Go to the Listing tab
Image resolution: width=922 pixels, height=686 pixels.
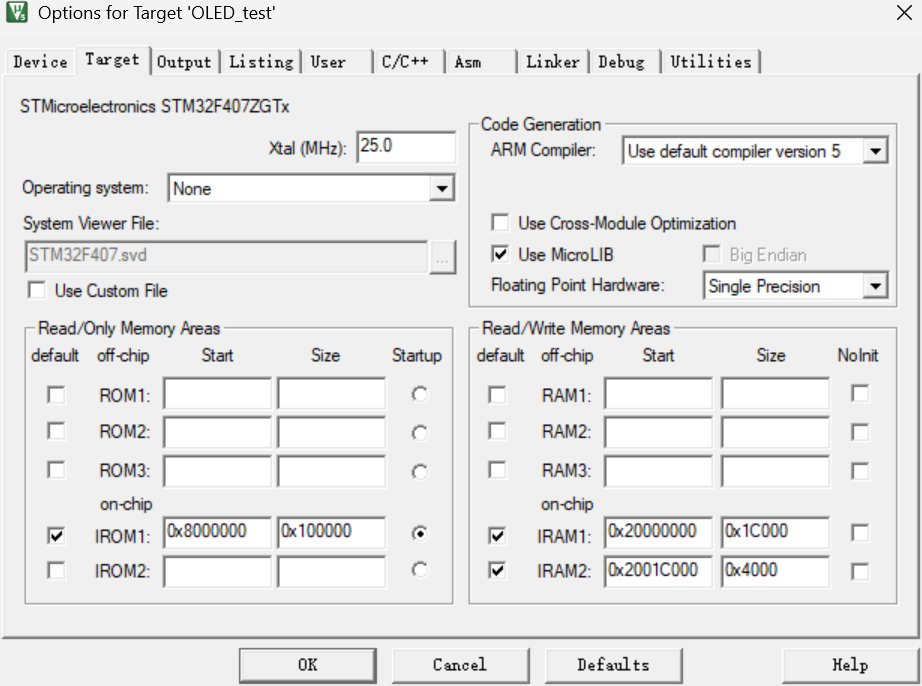(261, 62)
